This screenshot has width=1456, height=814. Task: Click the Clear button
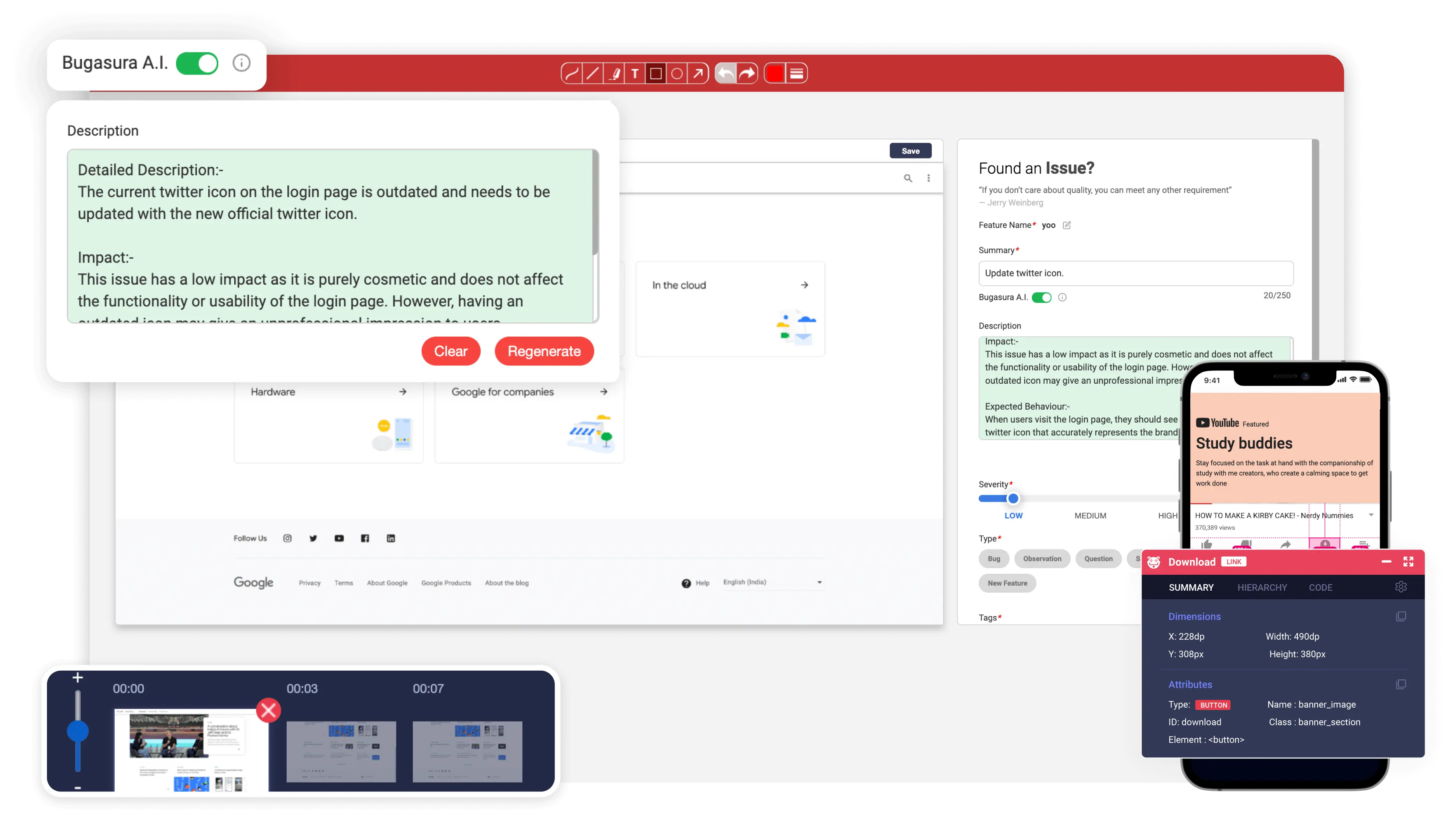[451, 351]
